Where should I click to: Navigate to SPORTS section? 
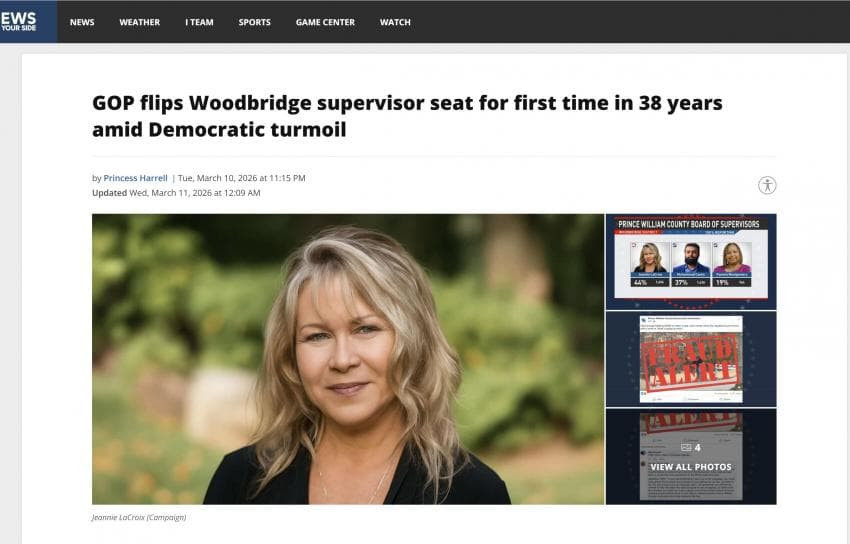point(254,22)
